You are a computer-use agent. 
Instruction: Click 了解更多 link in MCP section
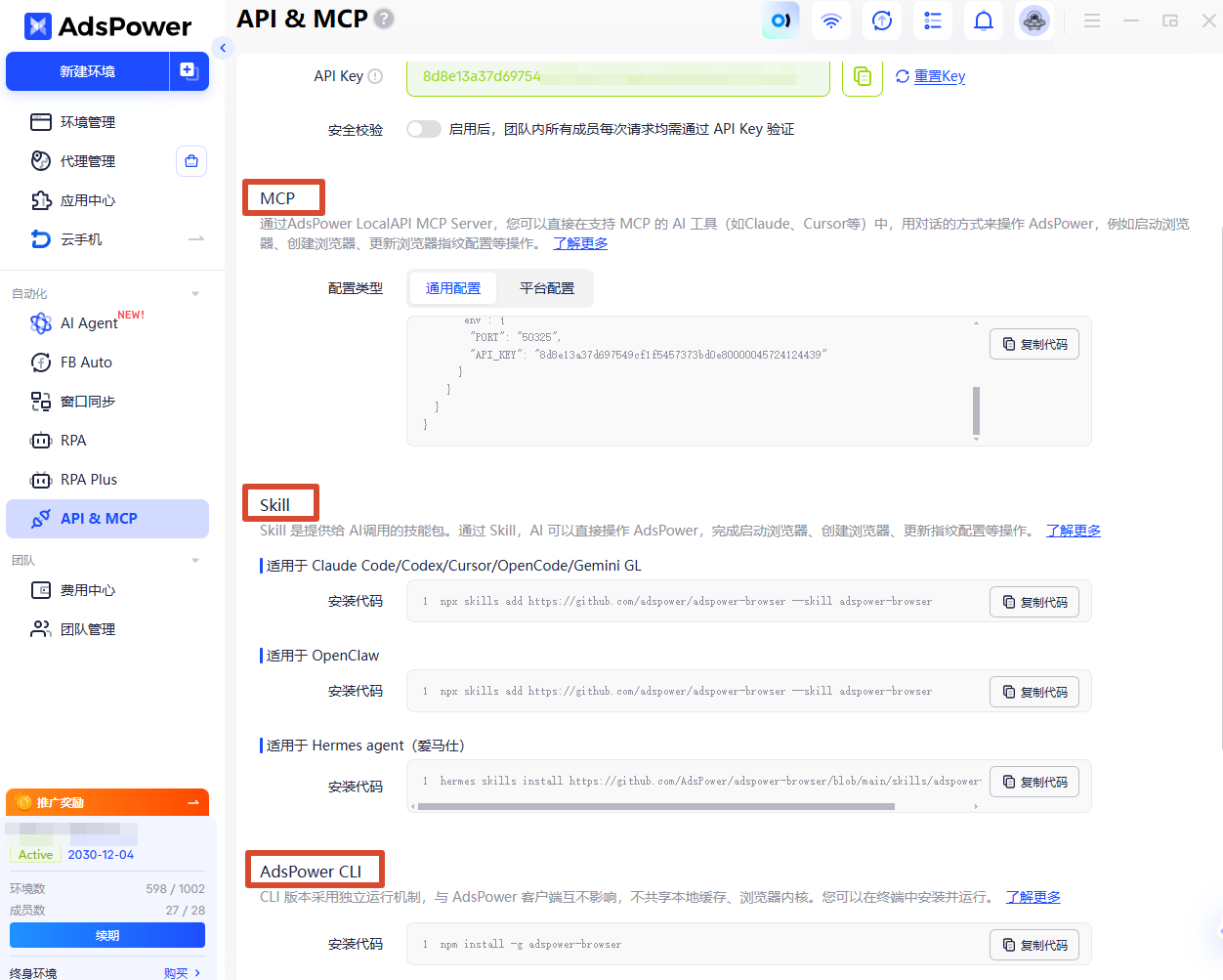point(580,243)
